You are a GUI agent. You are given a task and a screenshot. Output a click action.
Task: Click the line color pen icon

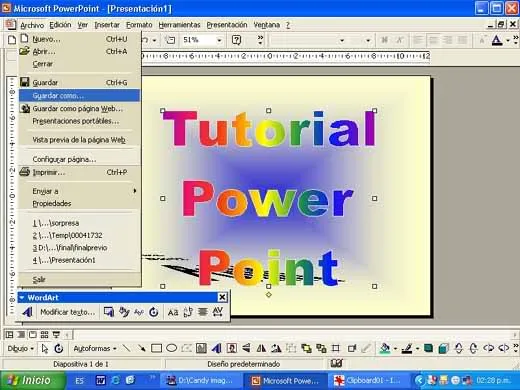tap(407, 349)
